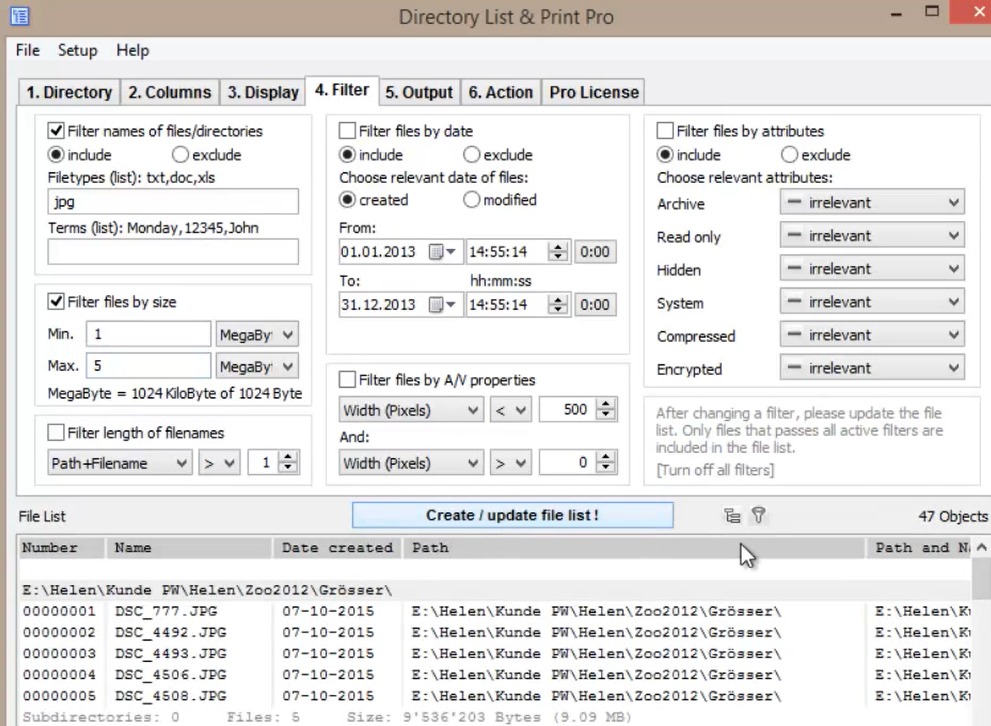Open Min size unit MegaByte dropdown

(x=257, y=334)
